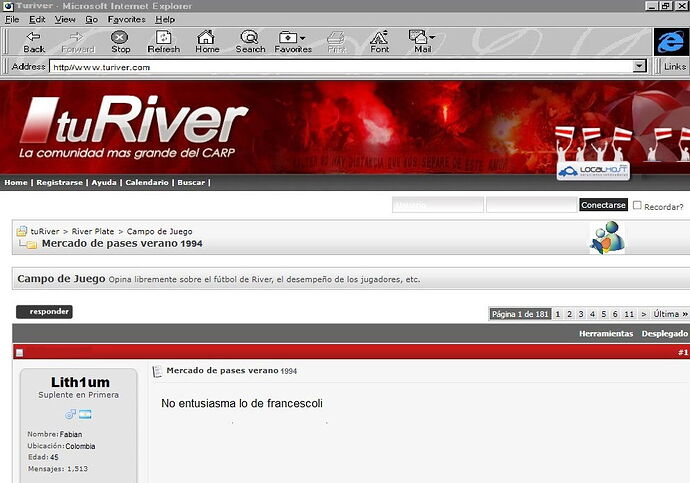Stop page loading with Stop button

(x=120, y=42)
